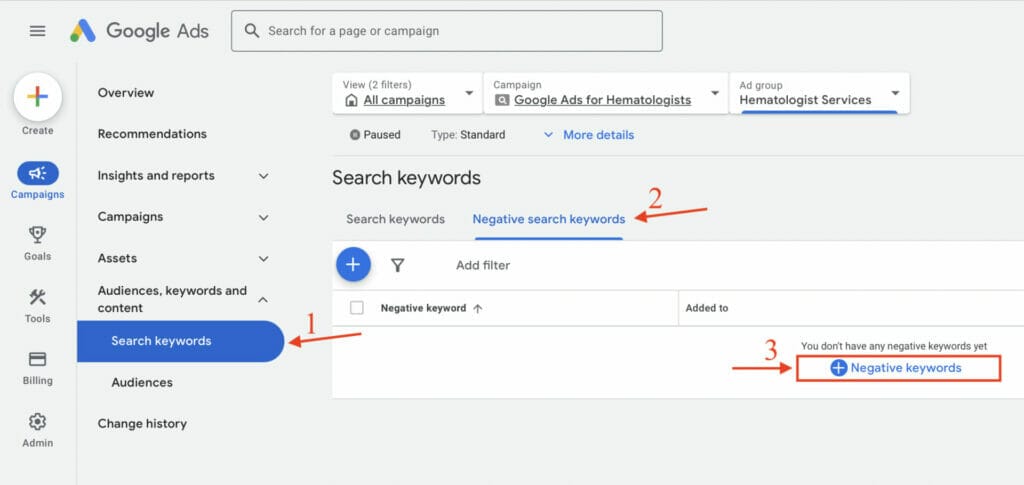Click the Google Ads logo

[x=139, y=31]
